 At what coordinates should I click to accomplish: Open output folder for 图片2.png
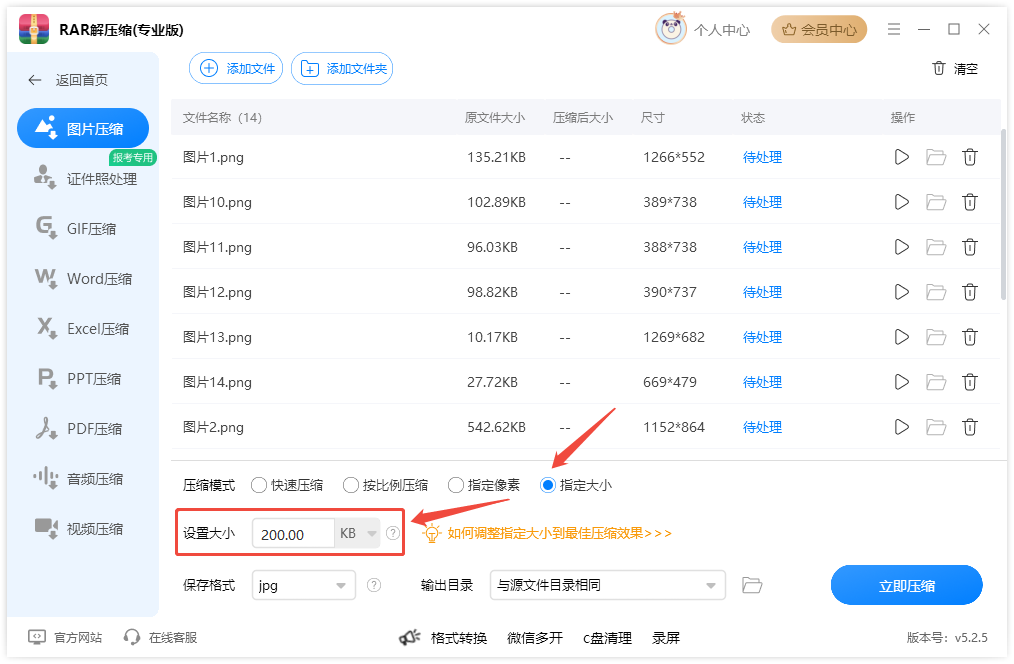click(936, 427)
